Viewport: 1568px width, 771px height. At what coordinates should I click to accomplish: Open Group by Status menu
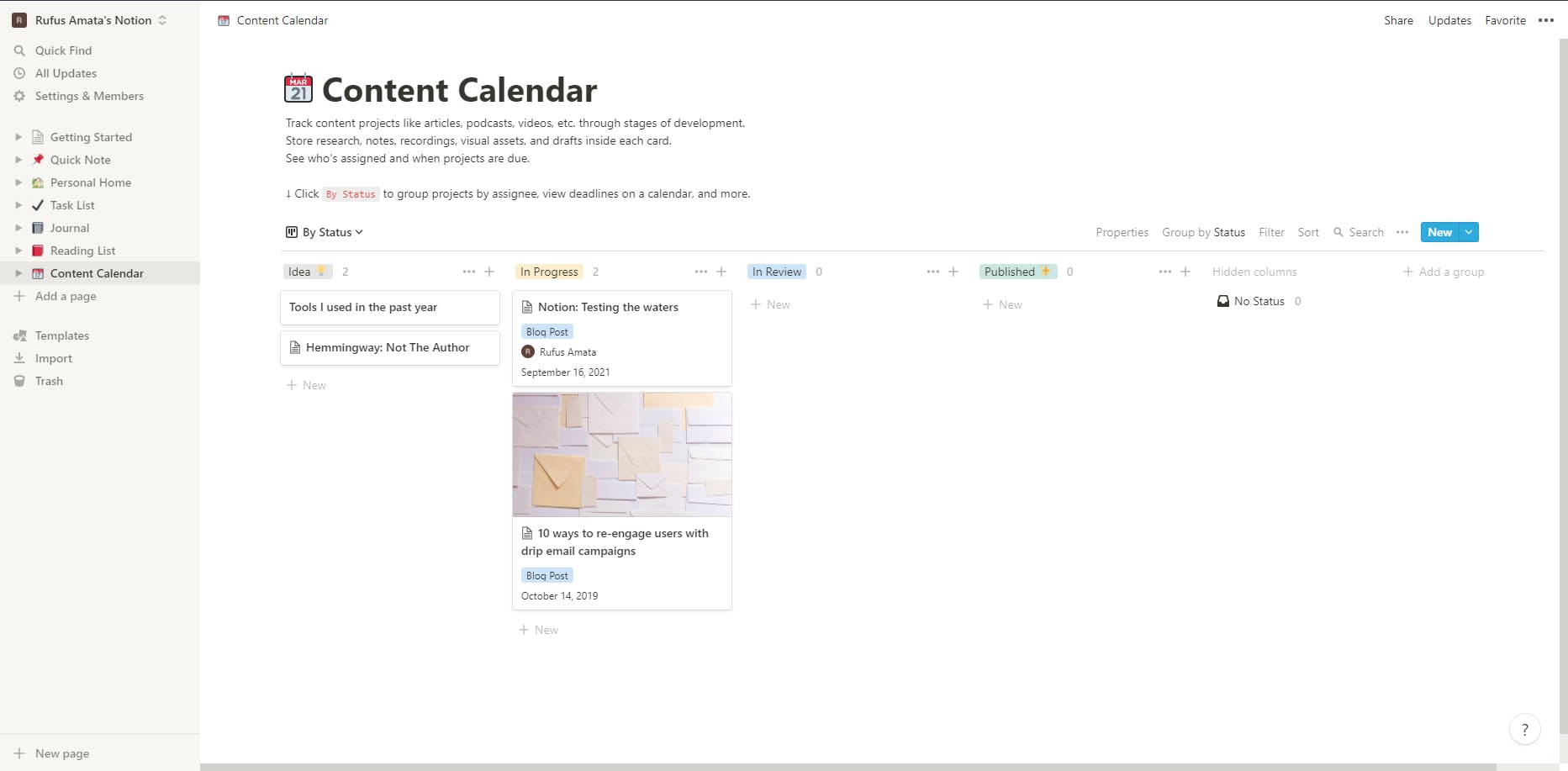pyautogui.click(x=1203, y=232)
